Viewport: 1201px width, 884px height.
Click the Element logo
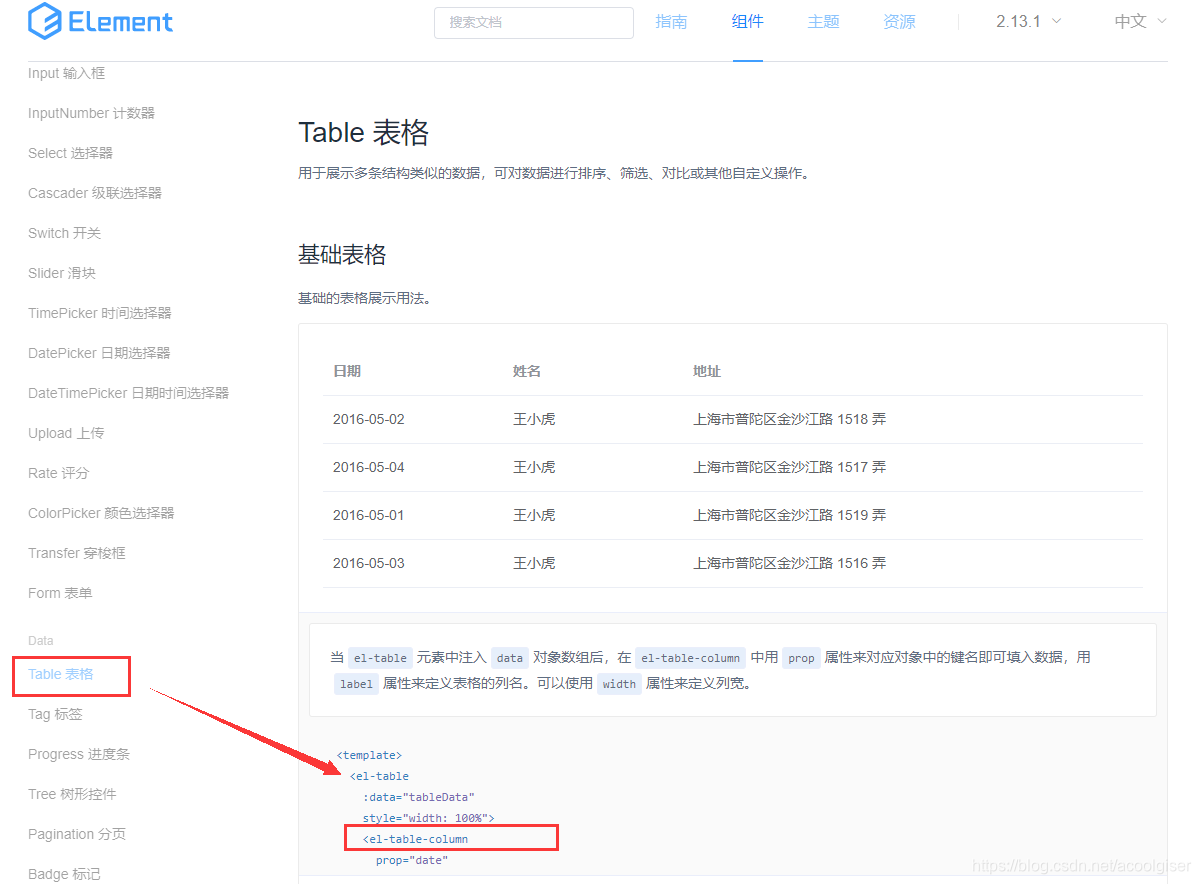coord(100,21)
